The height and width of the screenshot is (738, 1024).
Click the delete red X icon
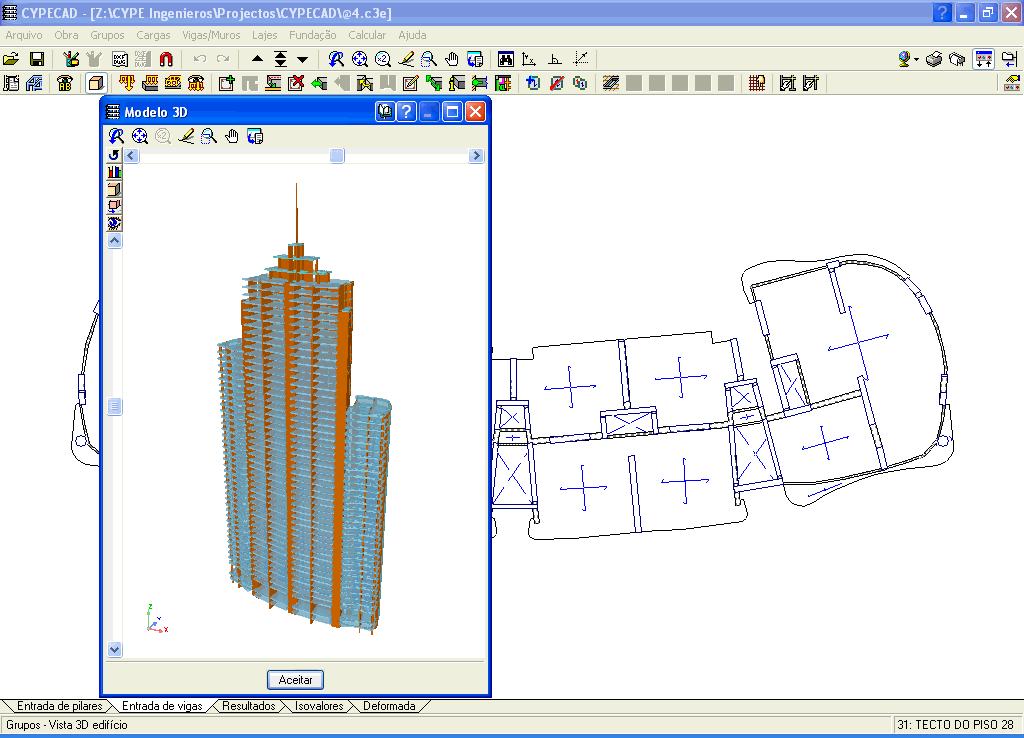[296, 83]
